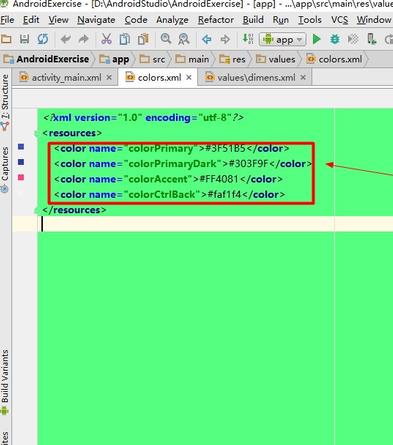The height and width of the screenshot is (445, 393).
Task: Click the Copy icon in toolbar
Action: (x=125, y=39)
